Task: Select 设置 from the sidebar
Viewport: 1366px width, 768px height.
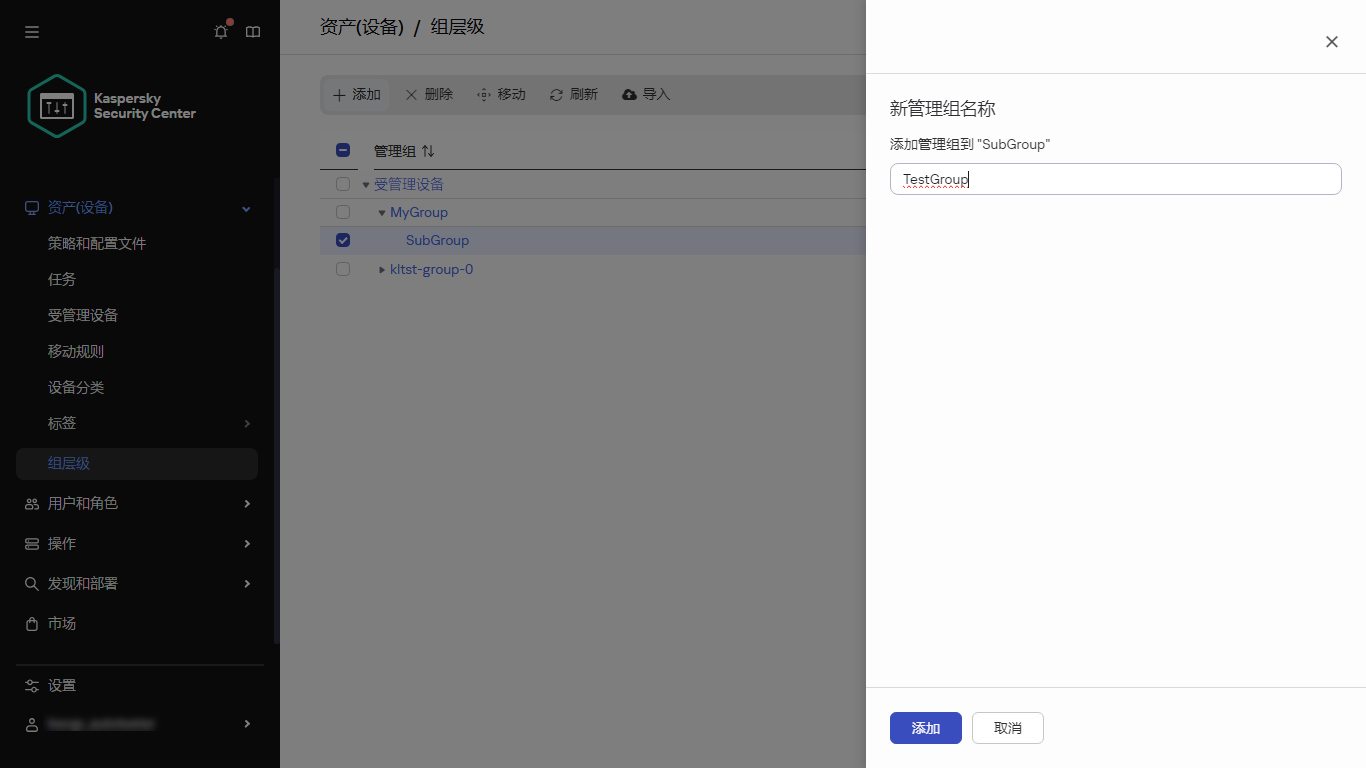Action: pos(60,685)
